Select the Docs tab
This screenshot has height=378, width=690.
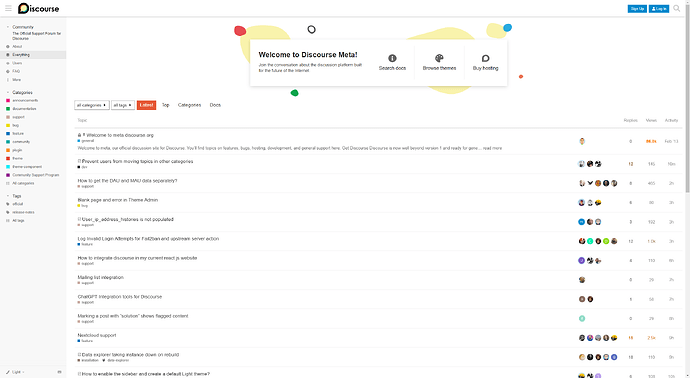tap(215, 105)
